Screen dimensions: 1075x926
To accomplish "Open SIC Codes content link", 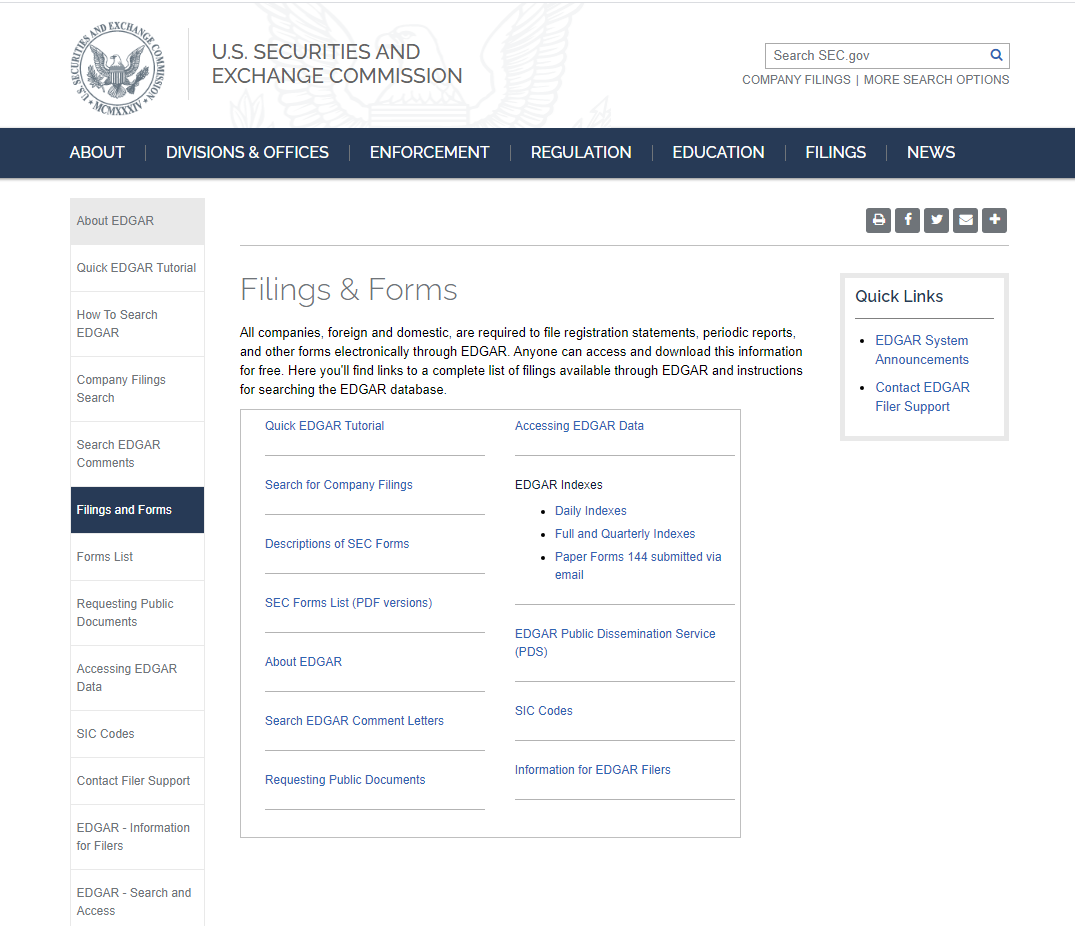I will [544, 711].
